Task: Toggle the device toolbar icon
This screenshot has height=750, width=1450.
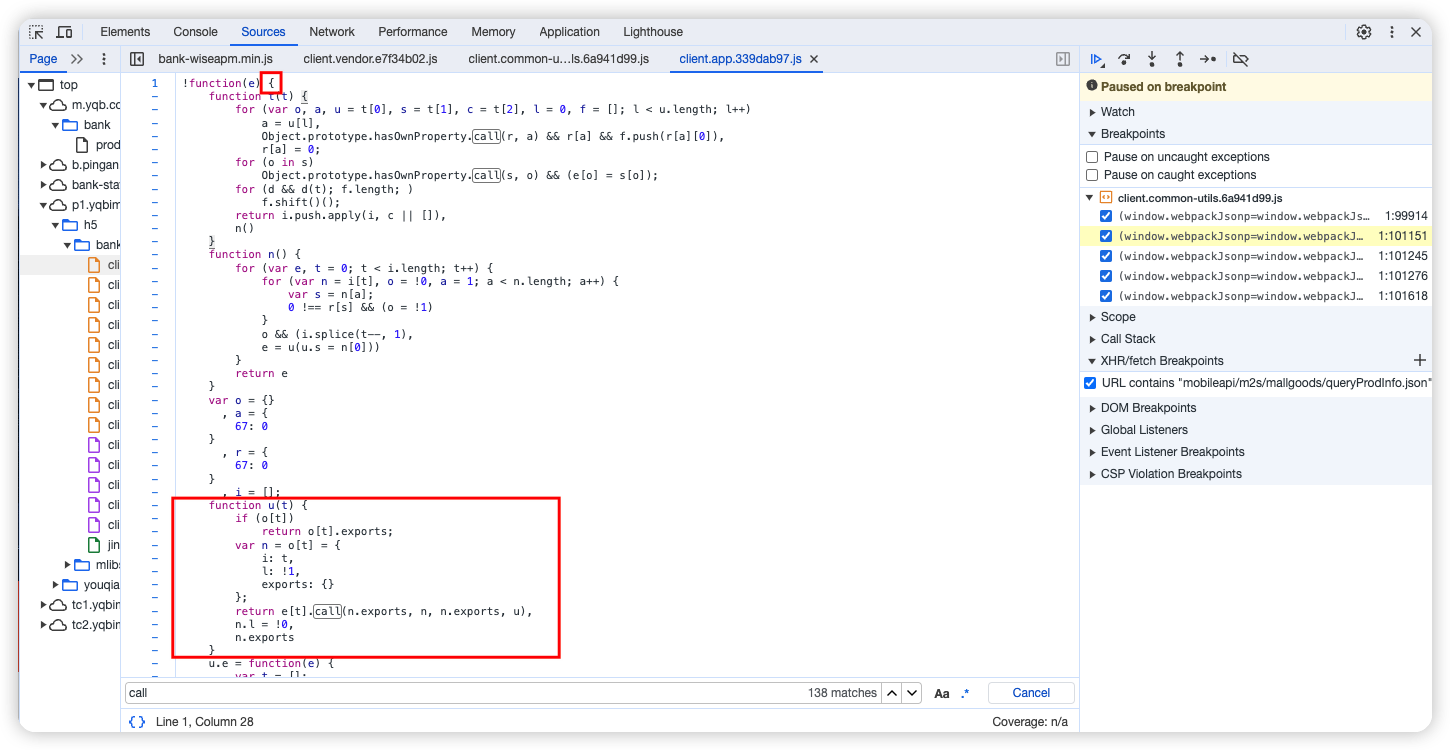Action: click(64, 32)
